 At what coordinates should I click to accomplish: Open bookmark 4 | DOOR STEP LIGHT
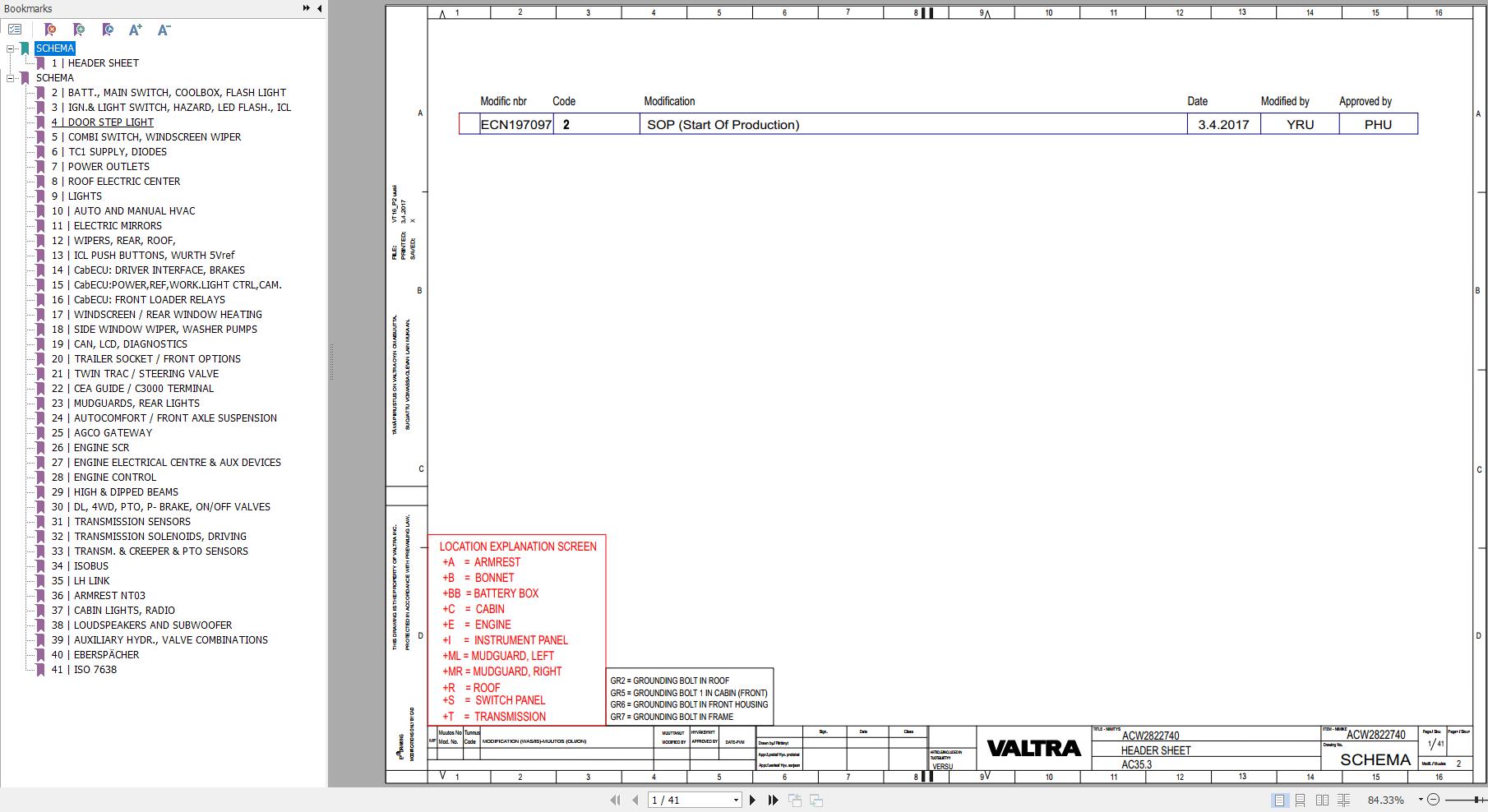coord(103,122)
